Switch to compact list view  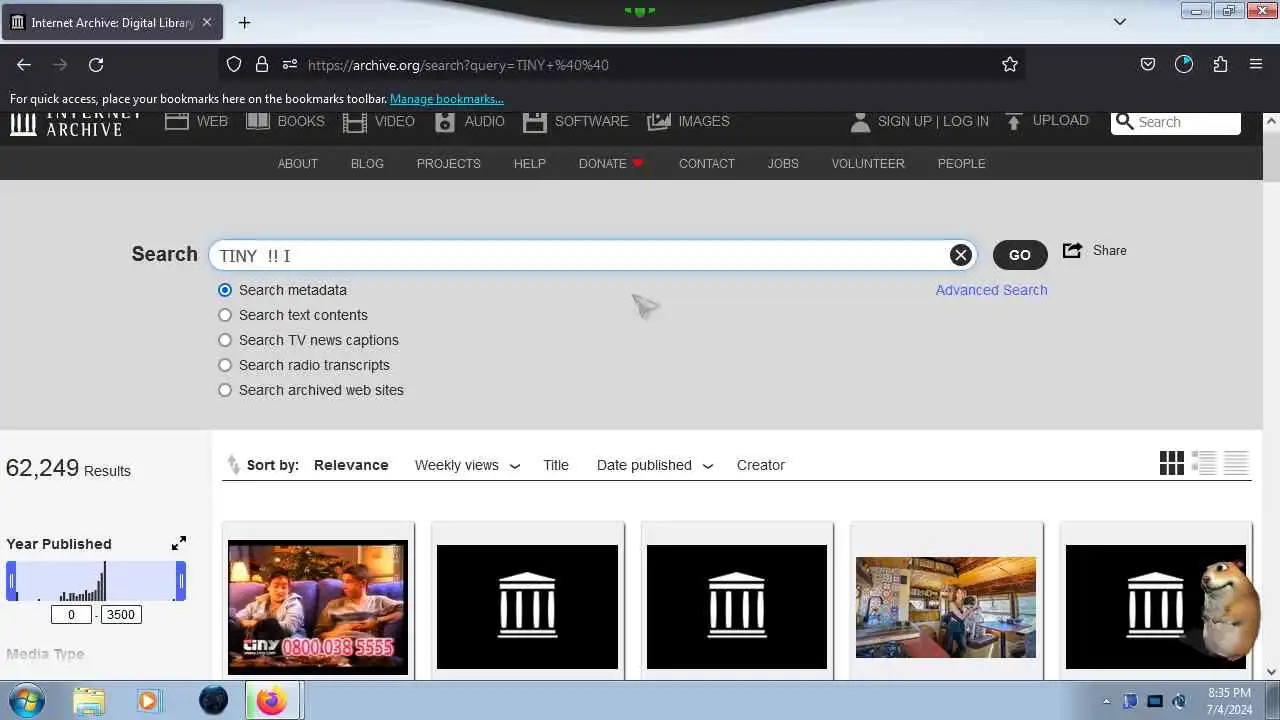[1236, 463]
